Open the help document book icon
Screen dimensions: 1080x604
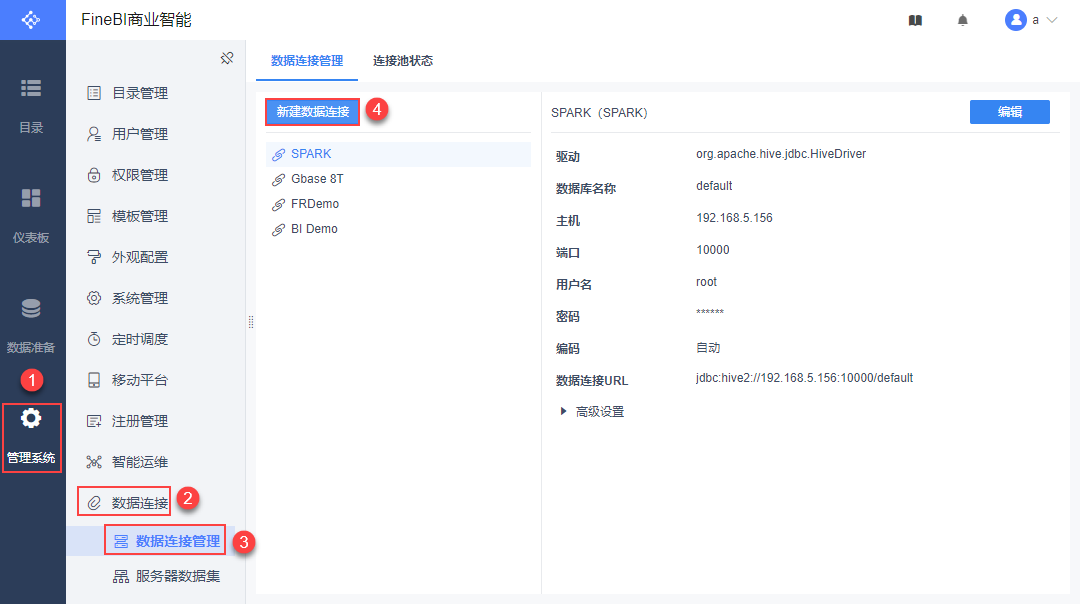[915, 21]
